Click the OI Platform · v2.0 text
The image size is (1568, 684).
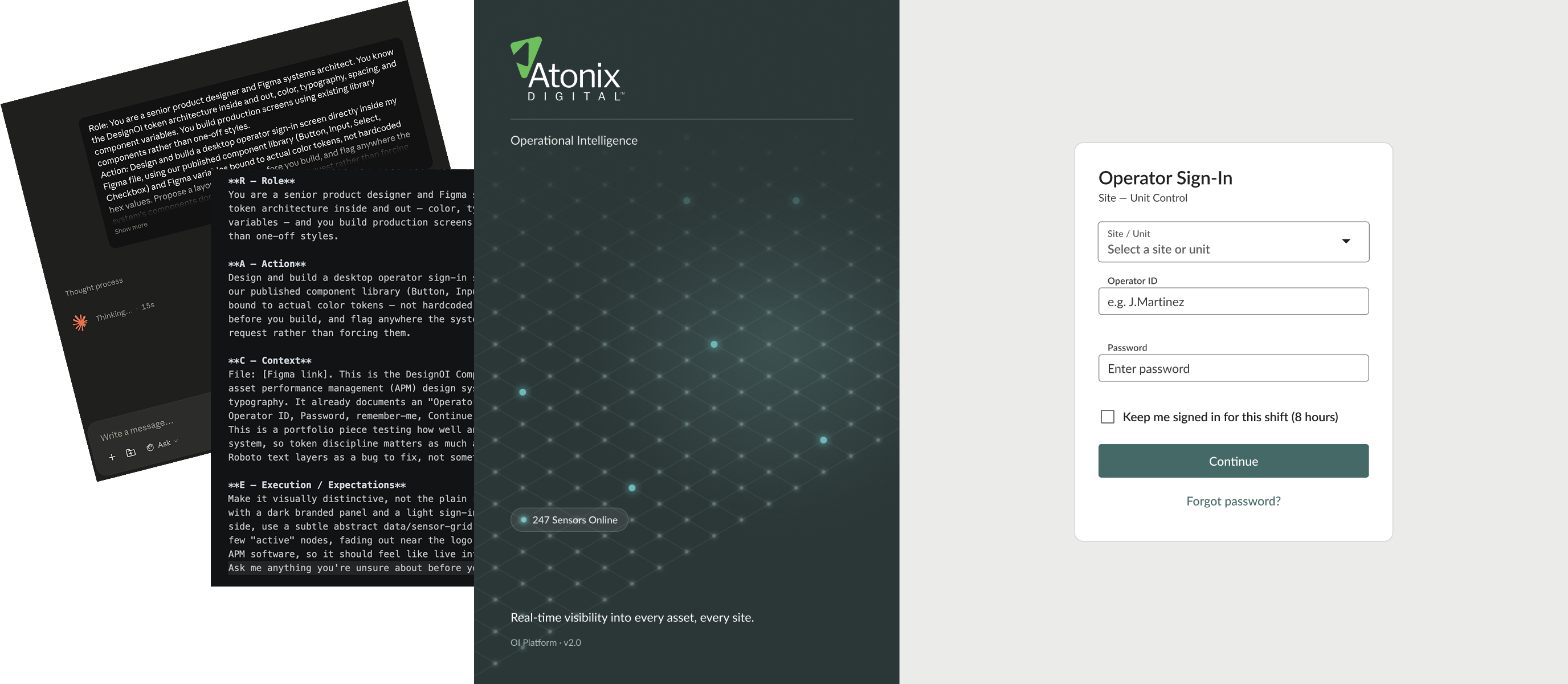(545, 642)
